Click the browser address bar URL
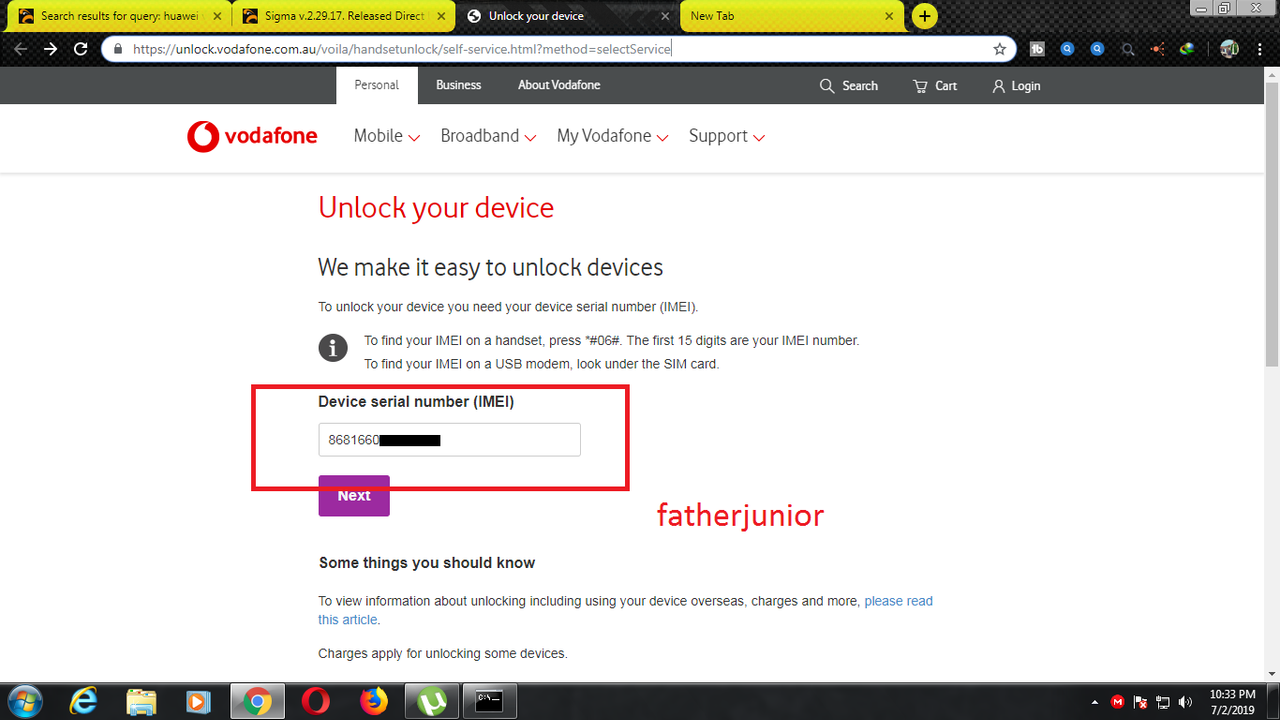Screen dimensions: 1280x720 click(402, 48)
